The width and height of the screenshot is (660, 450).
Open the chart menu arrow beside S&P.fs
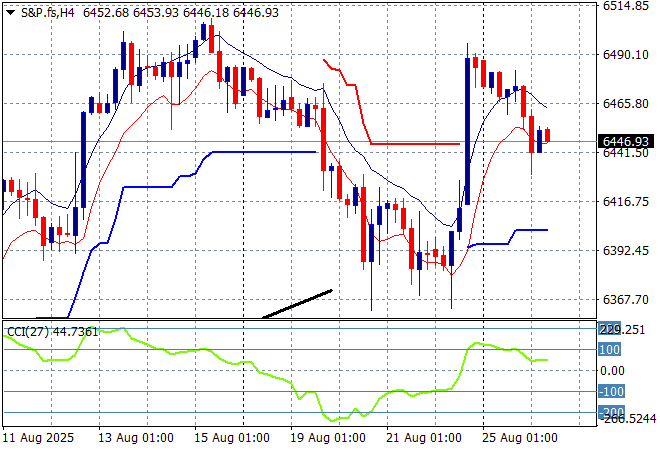pos(11,13)
